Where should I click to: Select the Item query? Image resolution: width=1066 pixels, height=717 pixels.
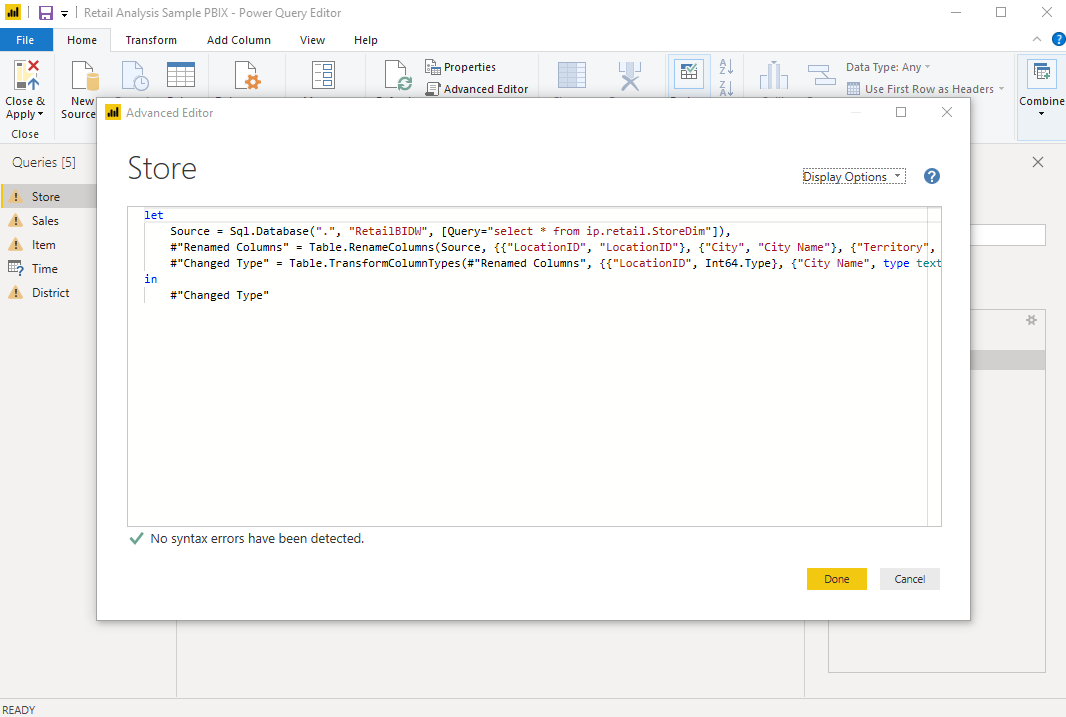tap(48, 245)
